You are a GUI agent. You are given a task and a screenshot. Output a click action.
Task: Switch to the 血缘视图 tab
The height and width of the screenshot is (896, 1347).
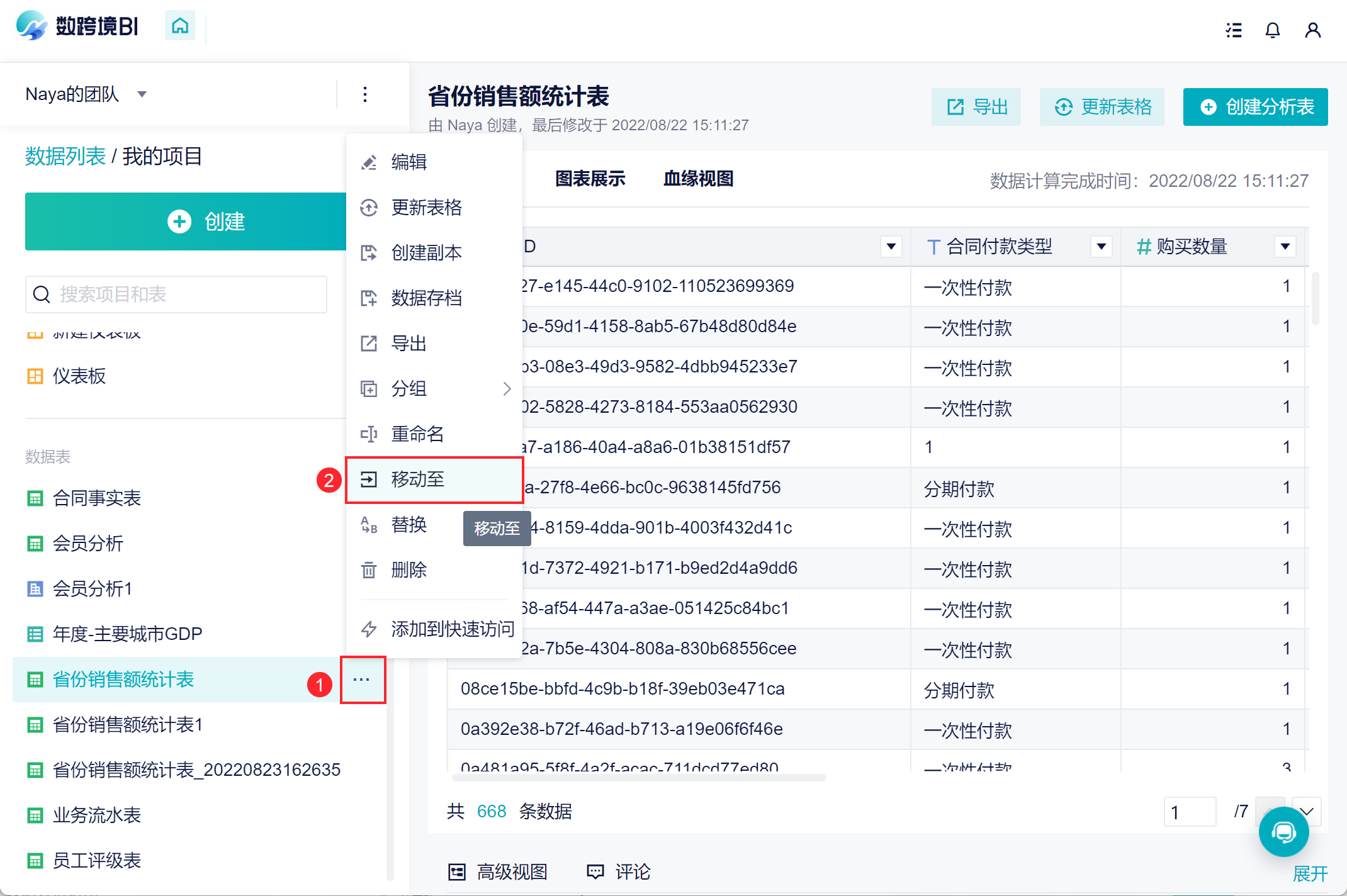[698, 179]
